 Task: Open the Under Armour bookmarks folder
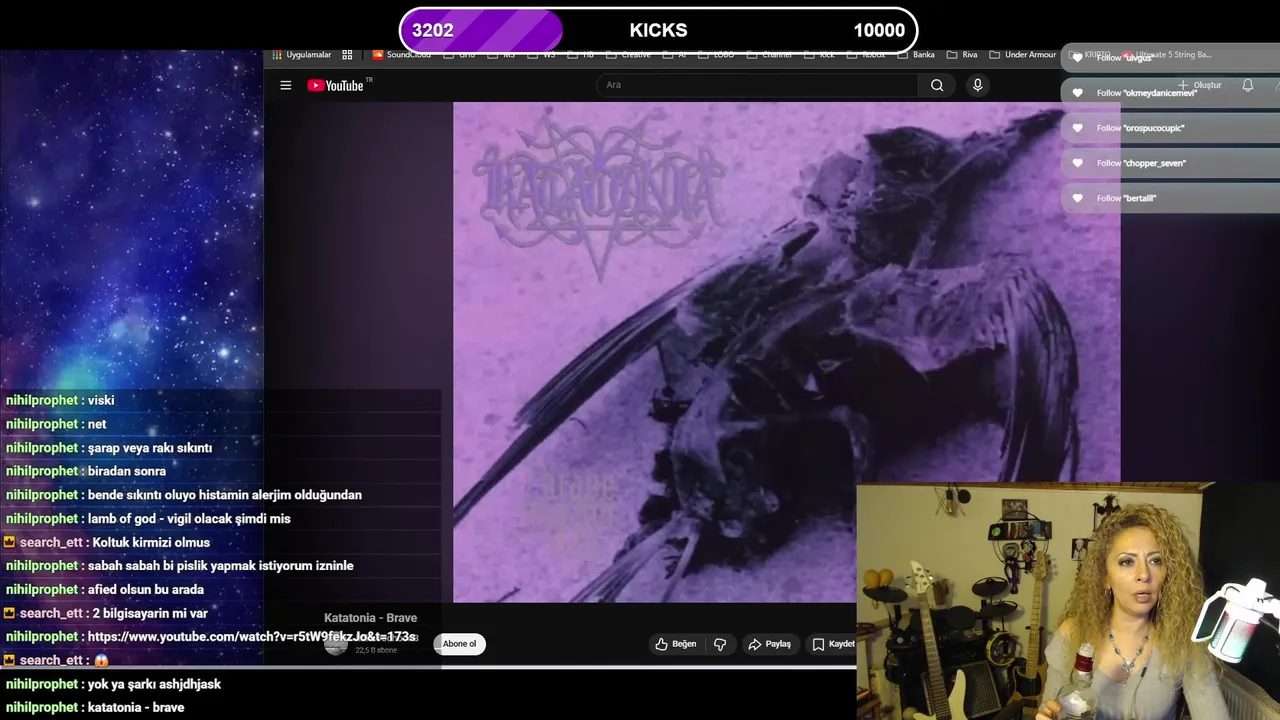click(x=1022, y=55)
